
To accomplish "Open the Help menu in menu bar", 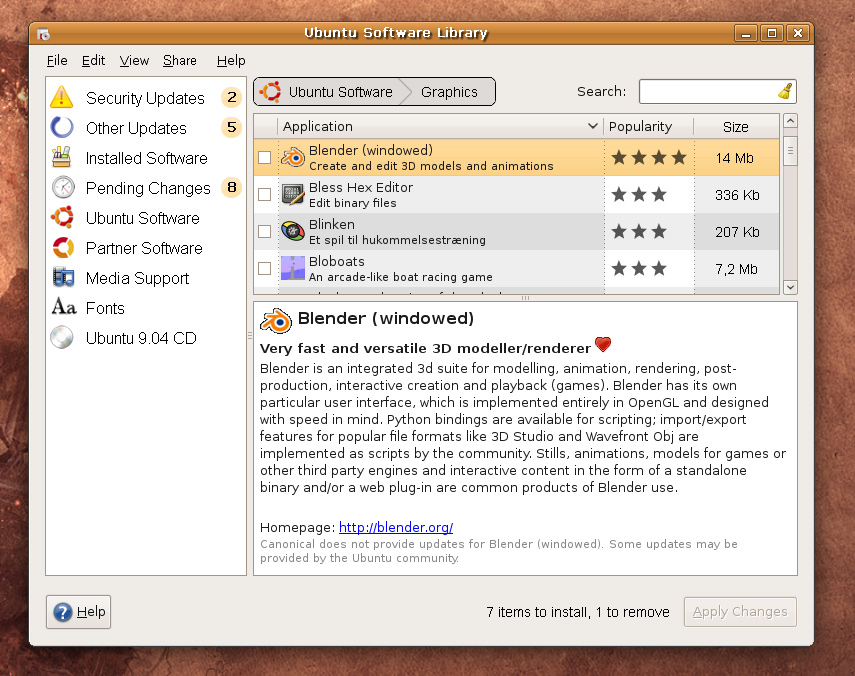I will pyautogui.click(x=231, y=61).
